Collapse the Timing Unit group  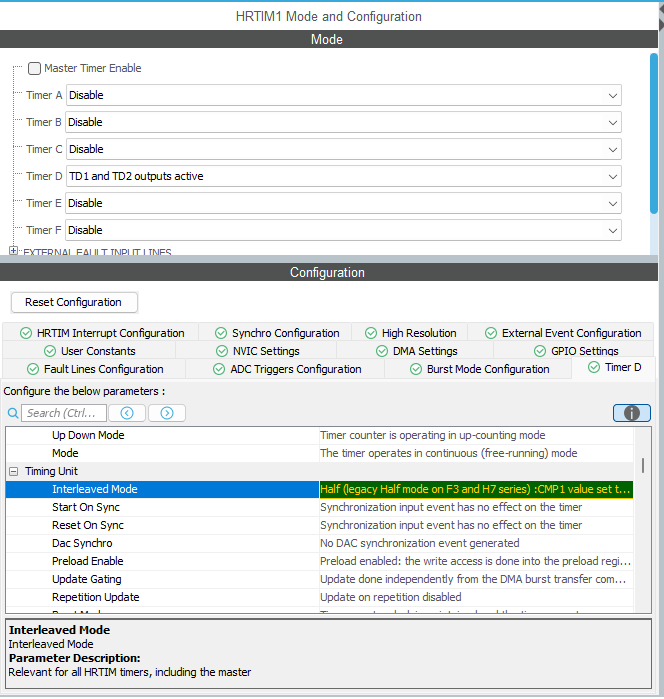[x=14, y=471]
